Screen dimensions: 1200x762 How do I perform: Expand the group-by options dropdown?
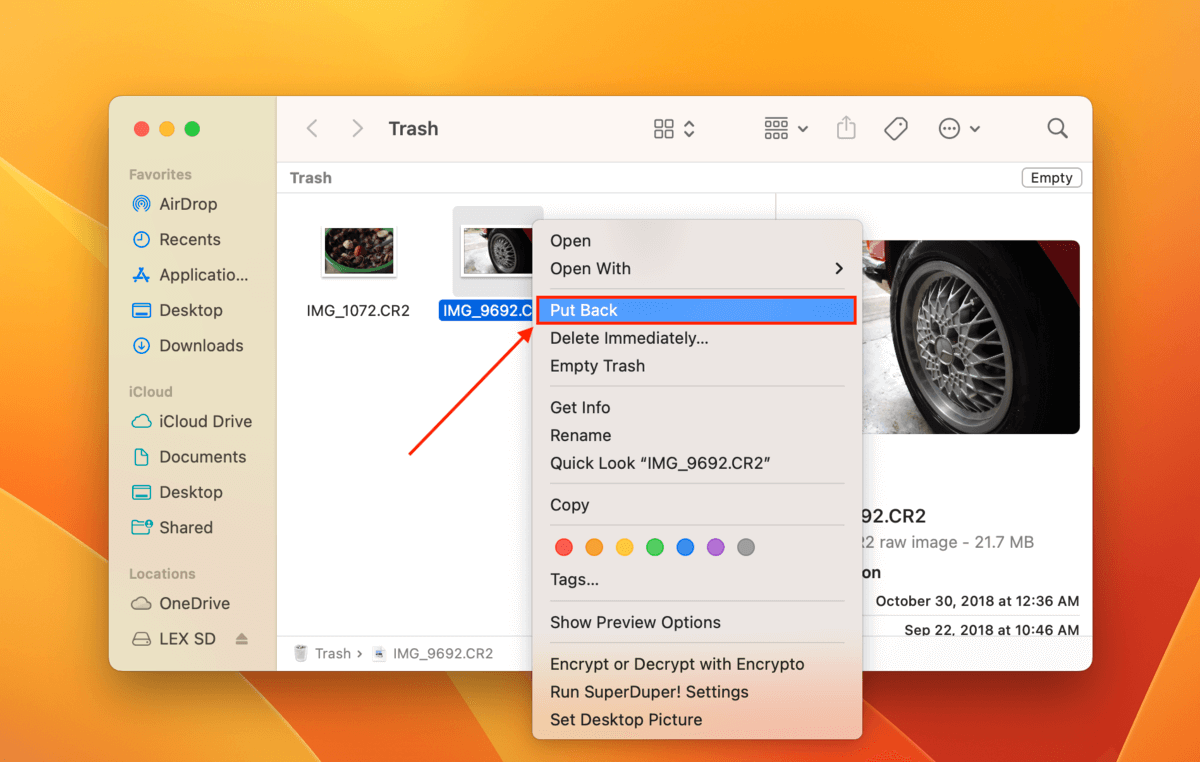pos(786,128)
